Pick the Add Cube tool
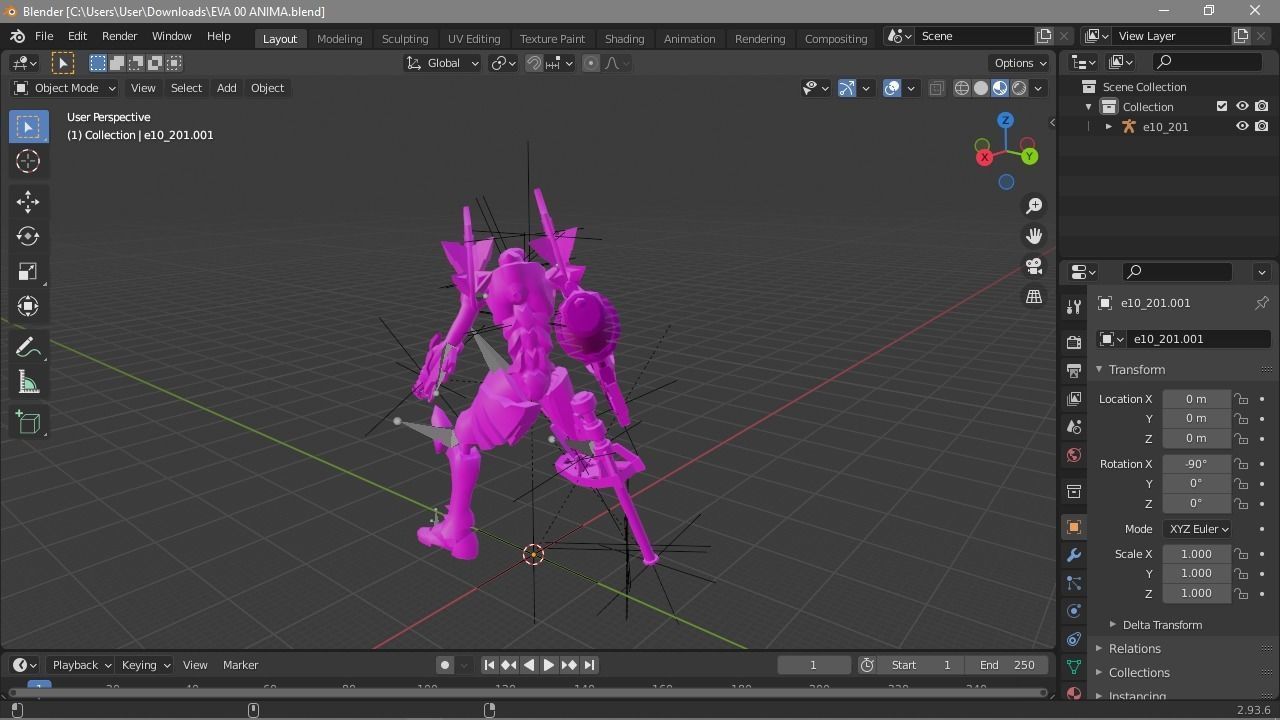 coord(28,423)
